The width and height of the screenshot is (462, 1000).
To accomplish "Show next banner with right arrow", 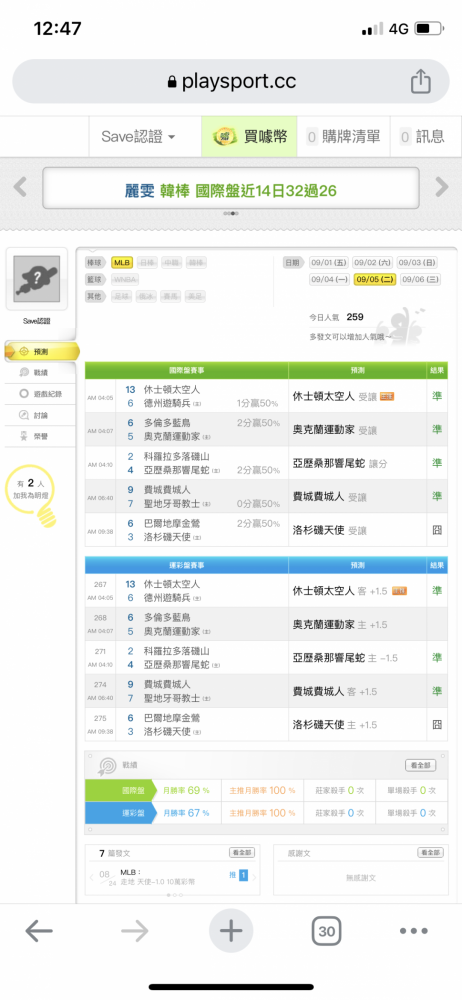I will coord(442,187).
